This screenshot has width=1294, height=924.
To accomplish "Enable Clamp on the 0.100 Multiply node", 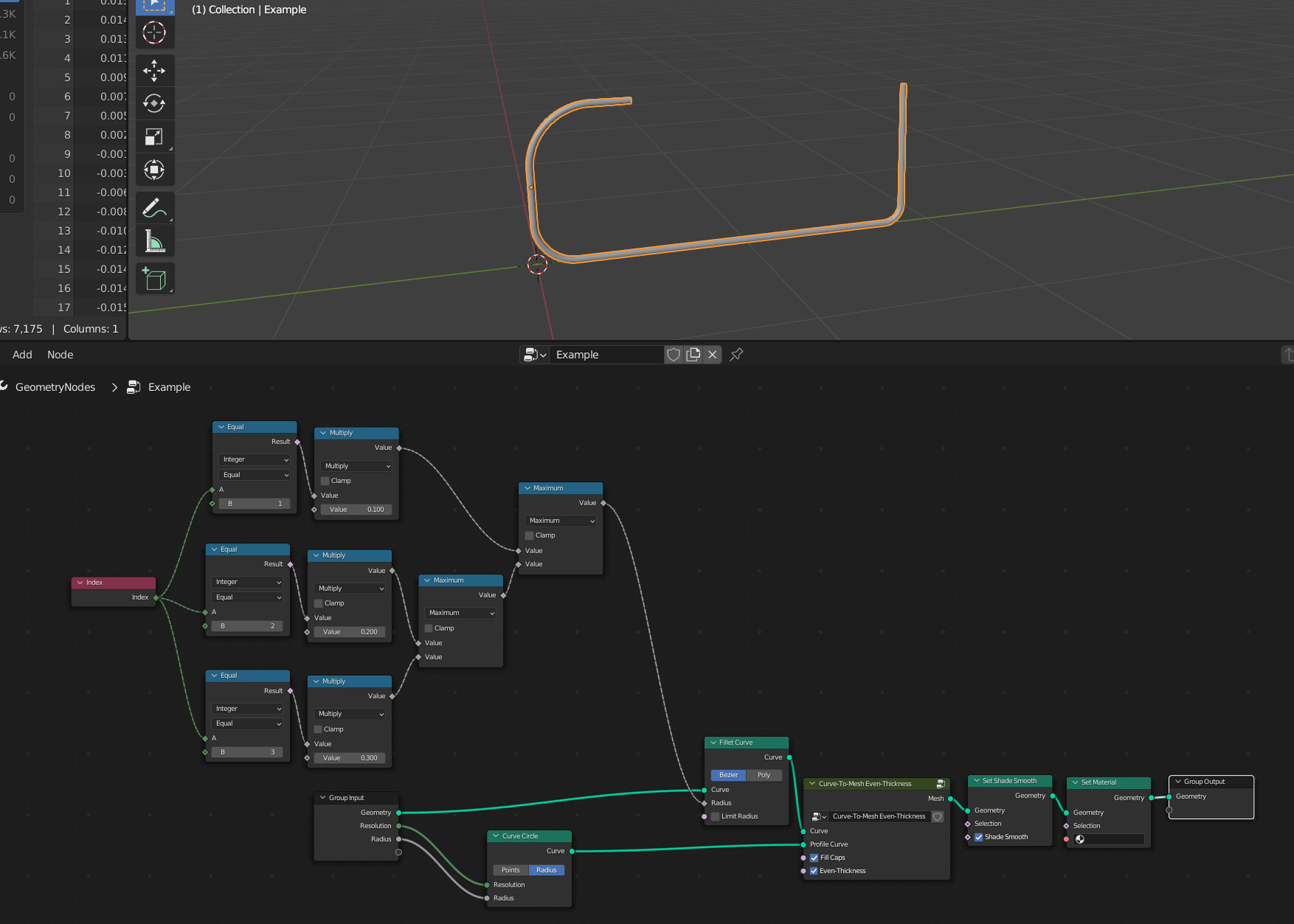I will click(x=325, y=481).
